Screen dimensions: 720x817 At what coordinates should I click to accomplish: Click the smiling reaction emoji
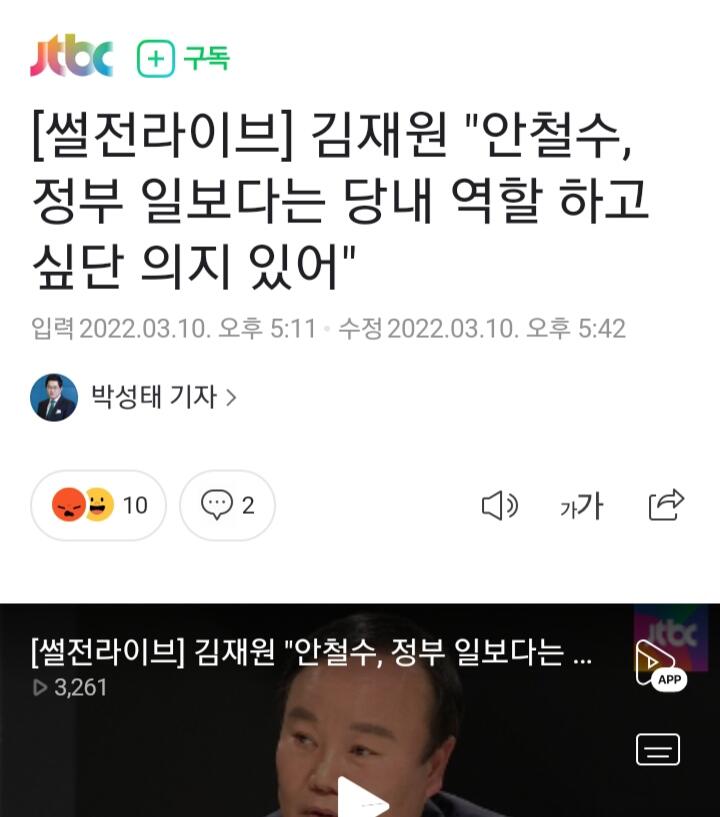coord(99,504)
